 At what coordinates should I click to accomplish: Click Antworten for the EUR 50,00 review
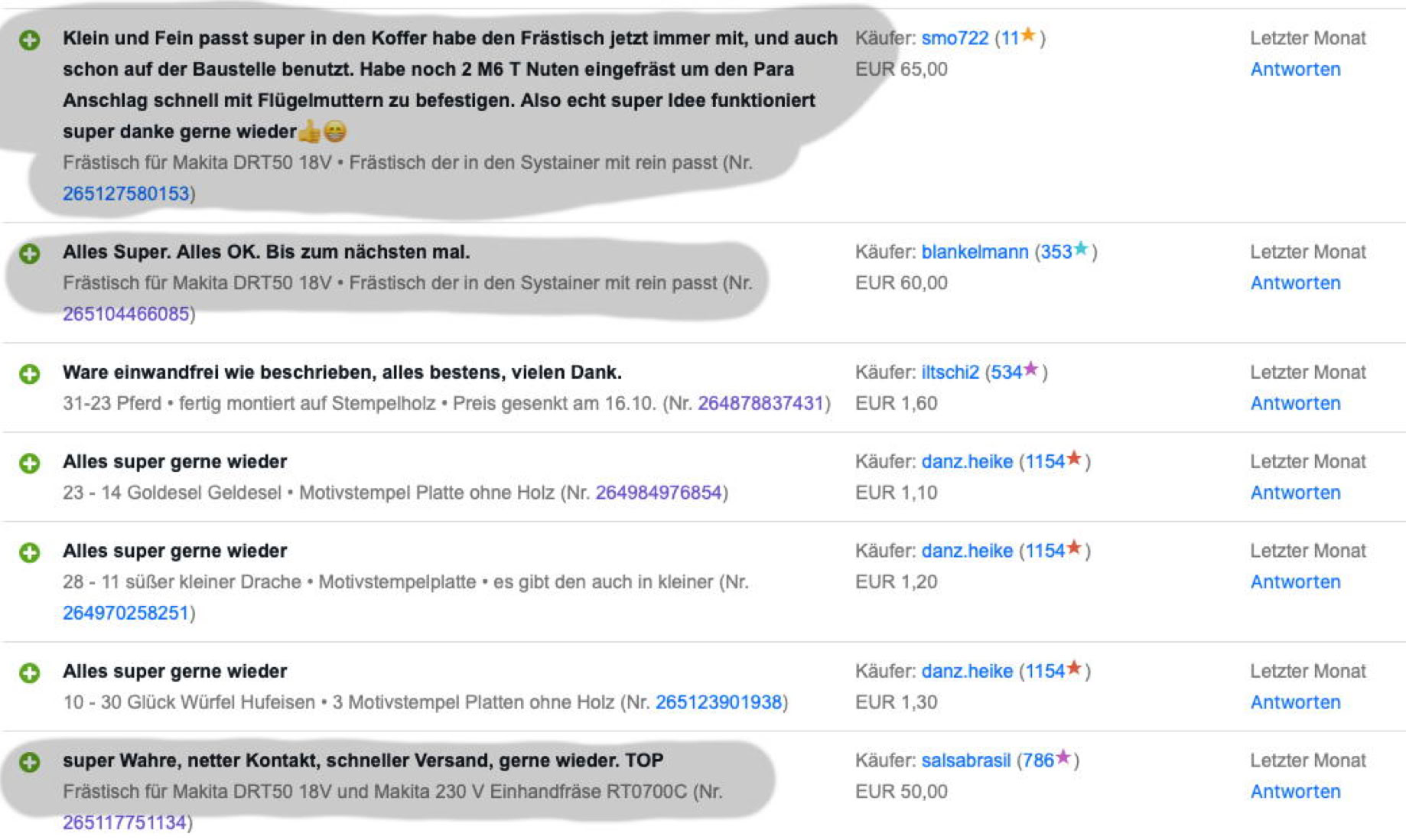(x=1295, y=792)
